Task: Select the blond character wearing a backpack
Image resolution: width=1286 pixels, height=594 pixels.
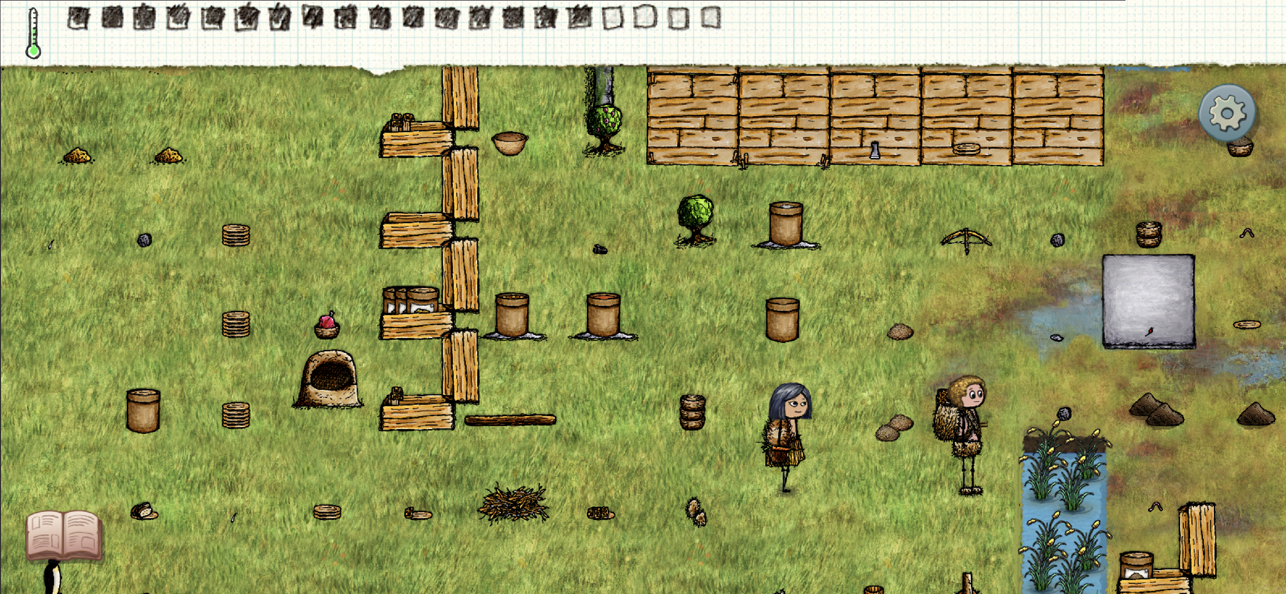Action: [961, 434]
